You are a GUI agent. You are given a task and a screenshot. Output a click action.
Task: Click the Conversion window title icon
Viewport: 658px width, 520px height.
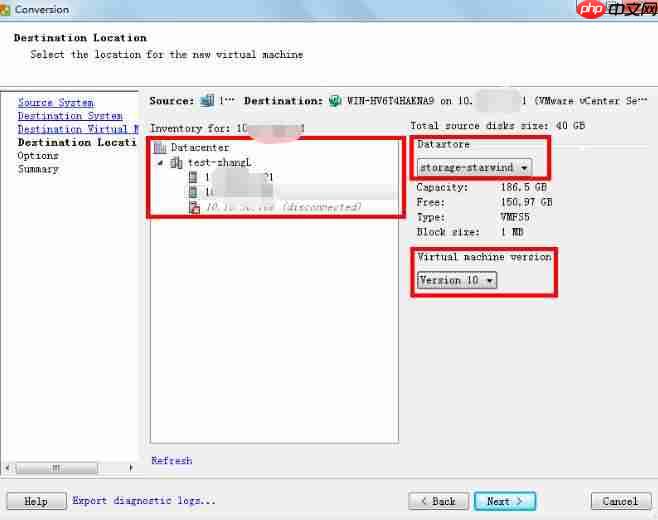click(9, 9)
